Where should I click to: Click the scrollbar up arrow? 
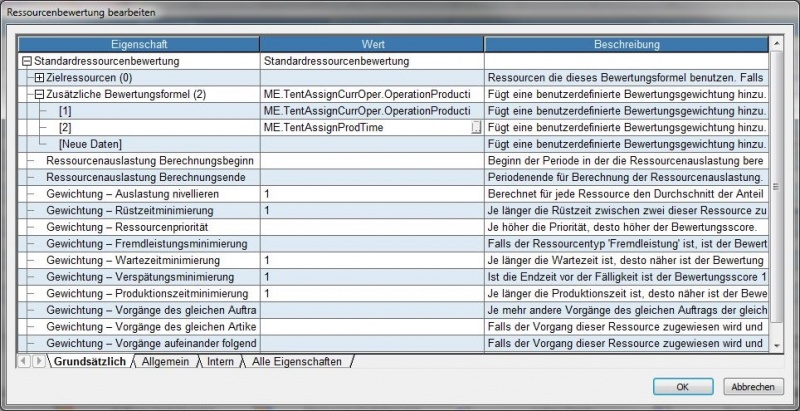coord(776,45)
